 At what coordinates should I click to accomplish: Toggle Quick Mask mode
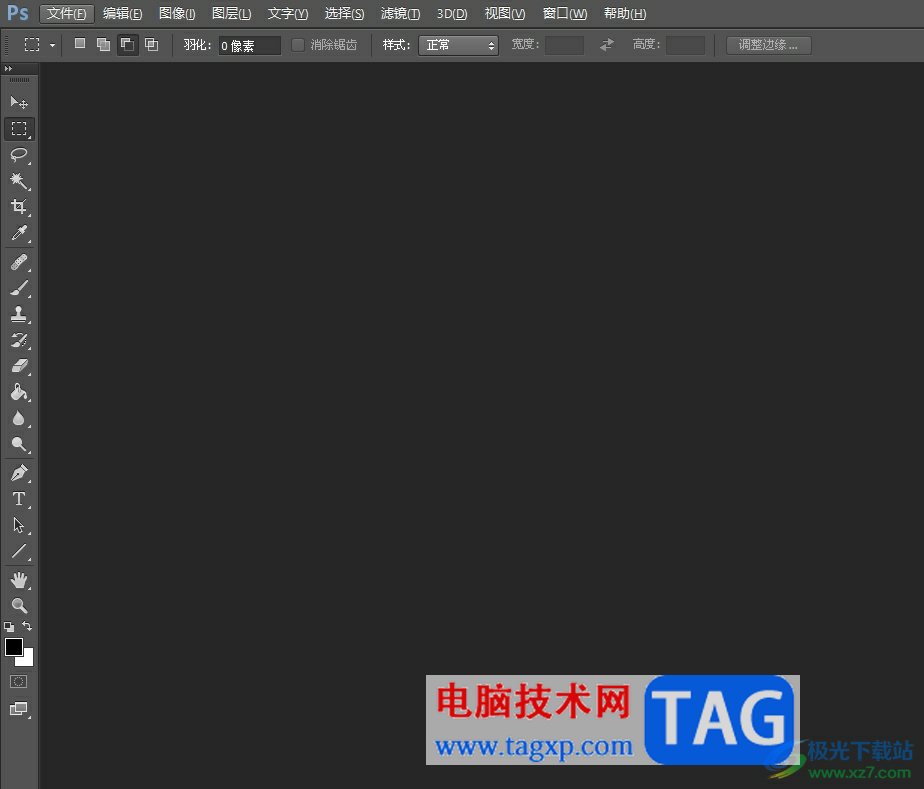click(19, 682)
